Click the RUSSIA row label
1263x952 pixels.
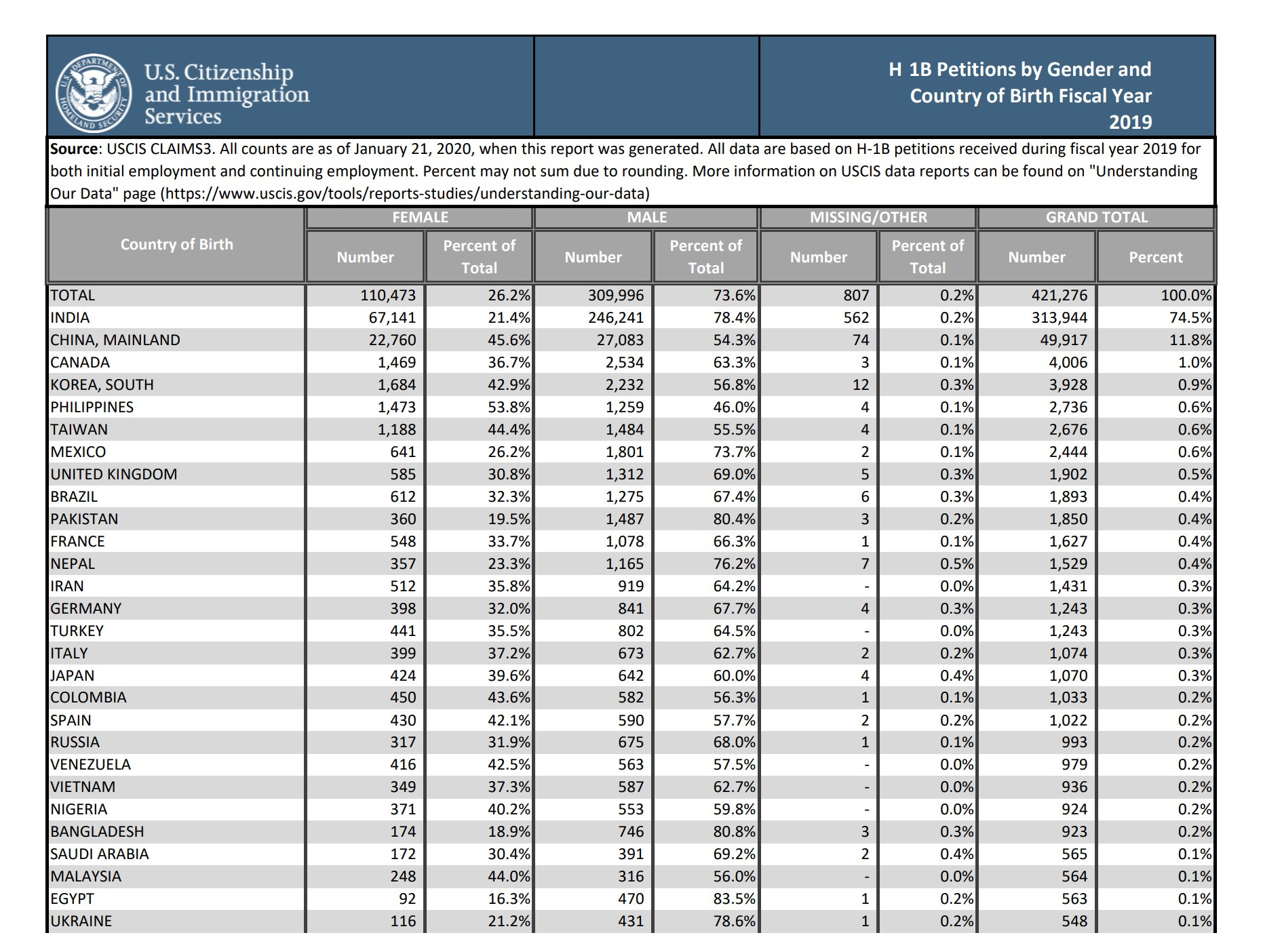75,742
